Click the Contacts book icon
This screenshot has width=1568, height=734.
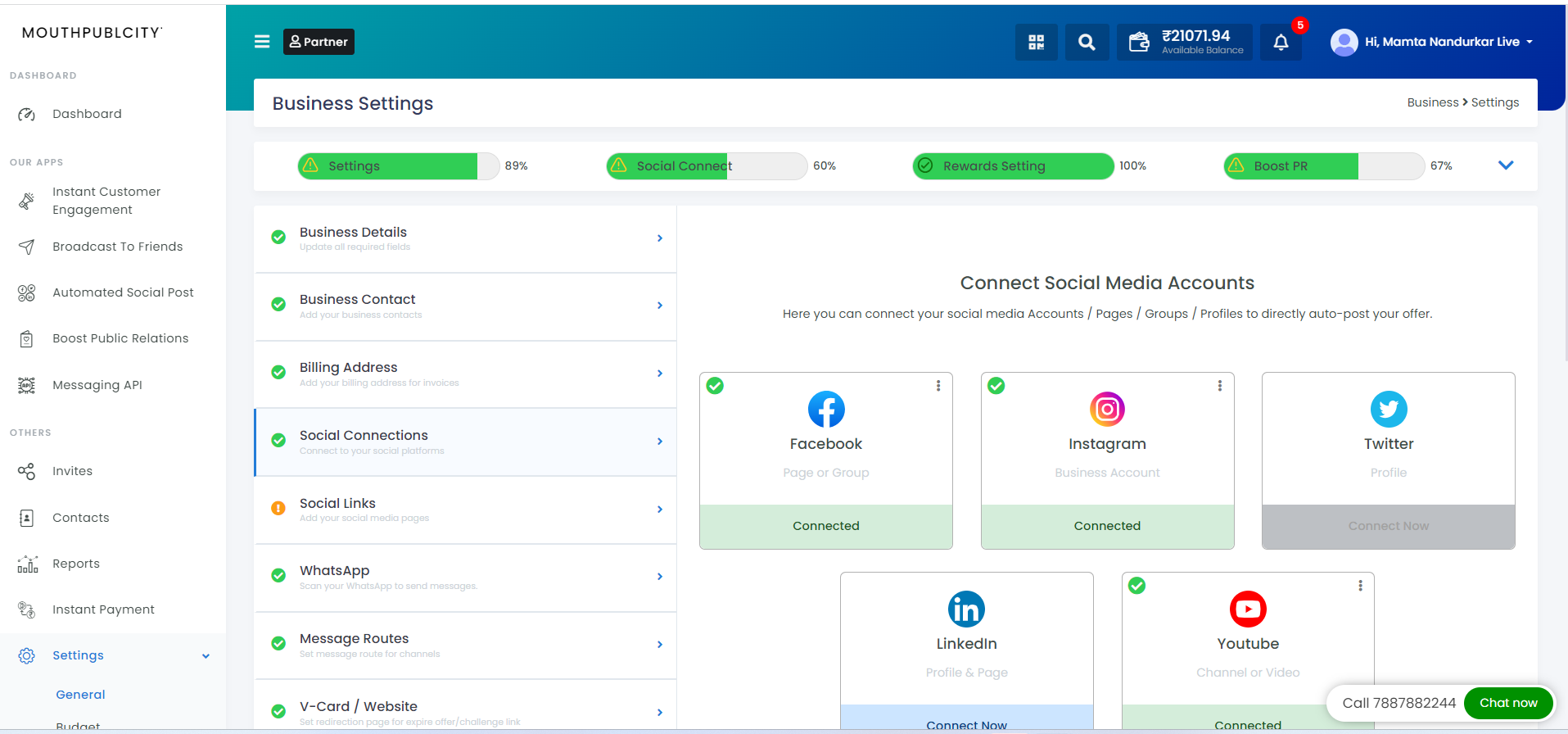pyautogui.click(x=27, y=518)
